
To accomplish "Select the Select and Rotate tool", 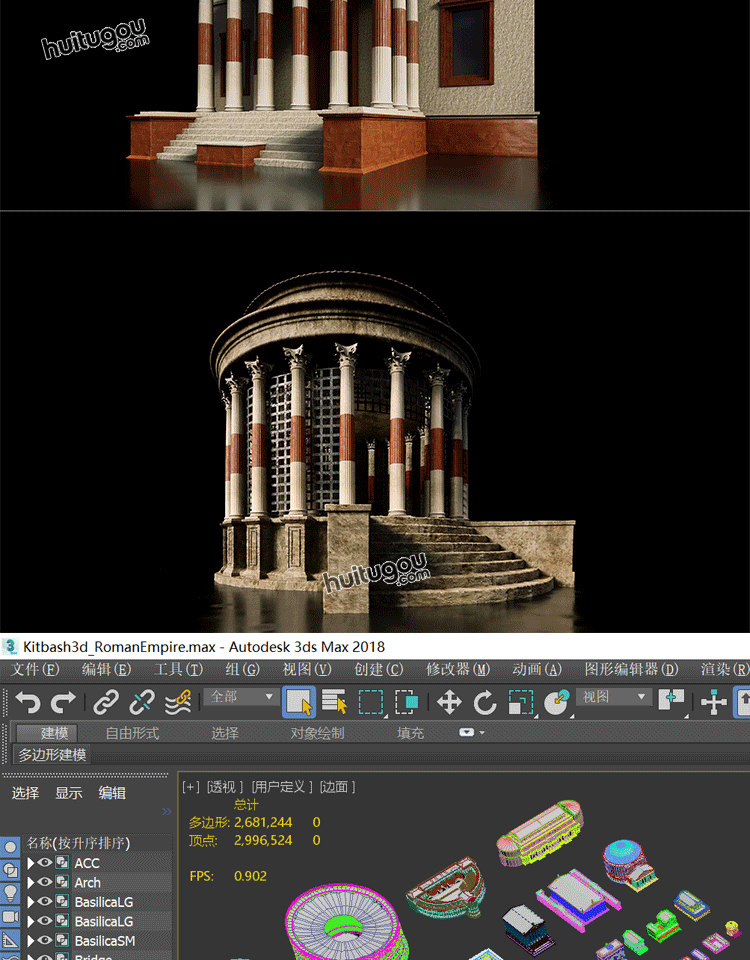I will click(x=485, y=702).
